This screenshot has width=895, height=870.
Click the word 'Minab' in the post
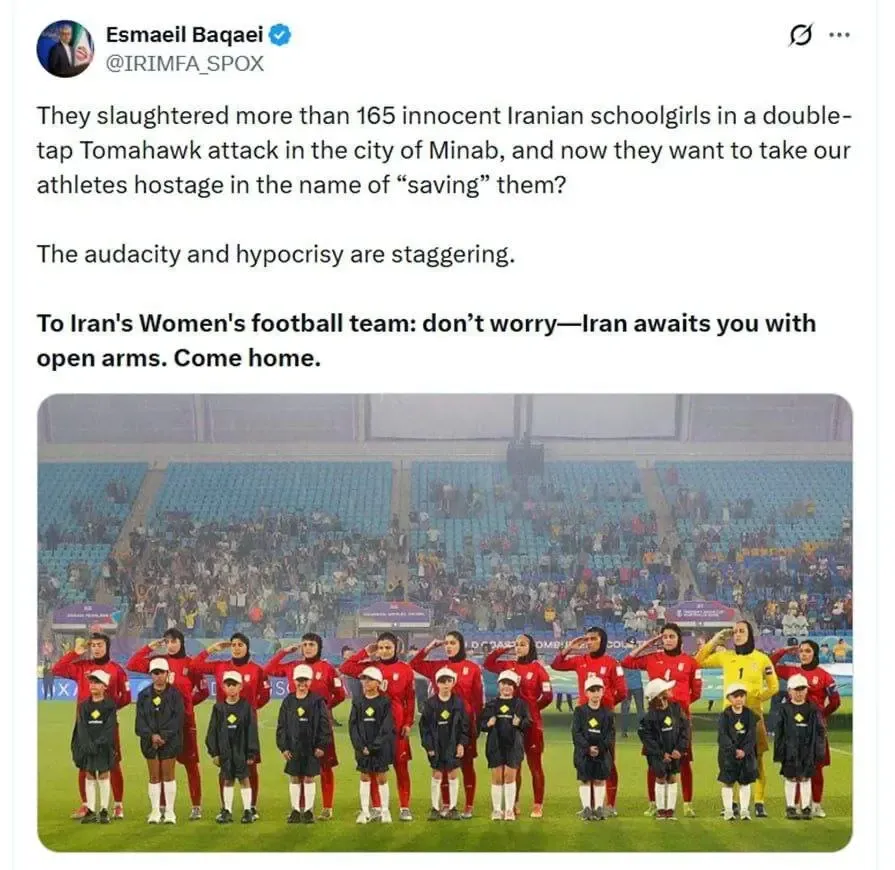464,151
